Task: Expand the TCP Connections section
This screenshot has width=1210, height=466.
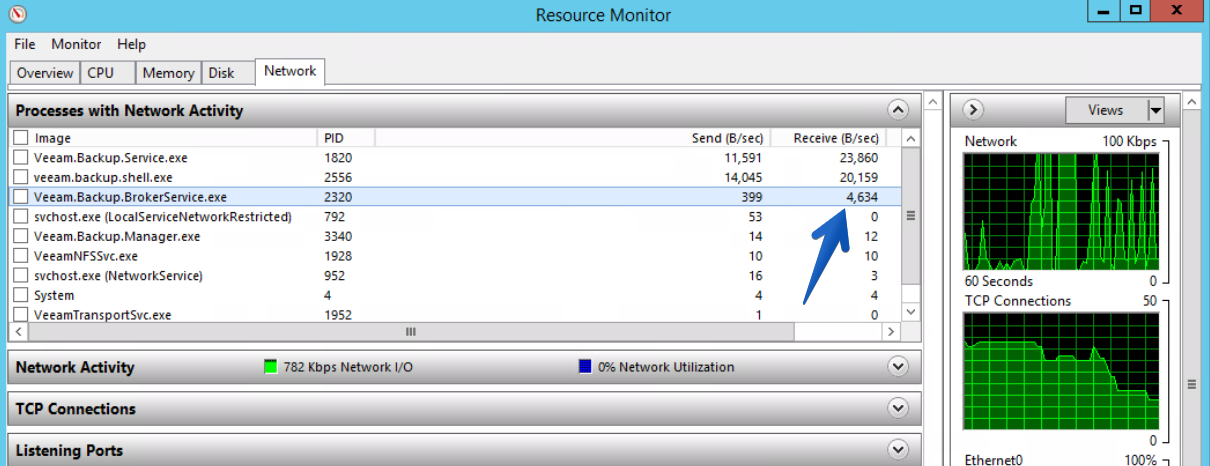Action: click(x=898, y=409)
